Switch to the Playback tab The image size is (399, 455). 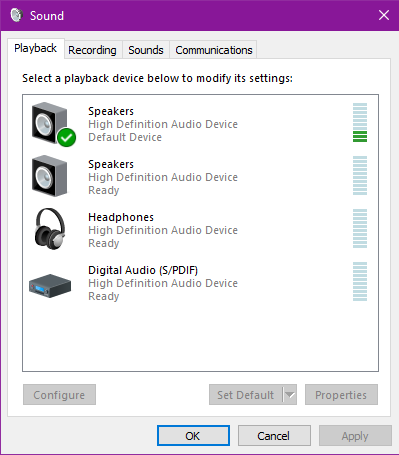click(x=36, y=48)
